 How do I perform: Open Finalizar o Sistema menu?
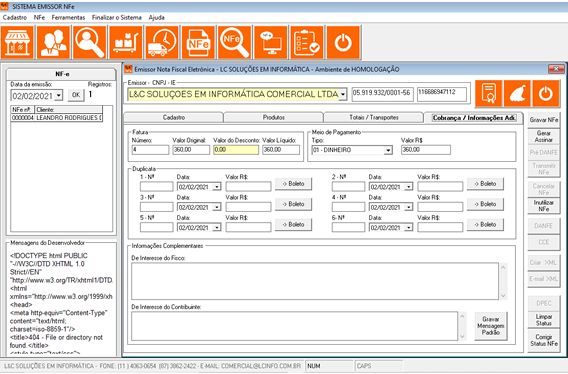117,17
